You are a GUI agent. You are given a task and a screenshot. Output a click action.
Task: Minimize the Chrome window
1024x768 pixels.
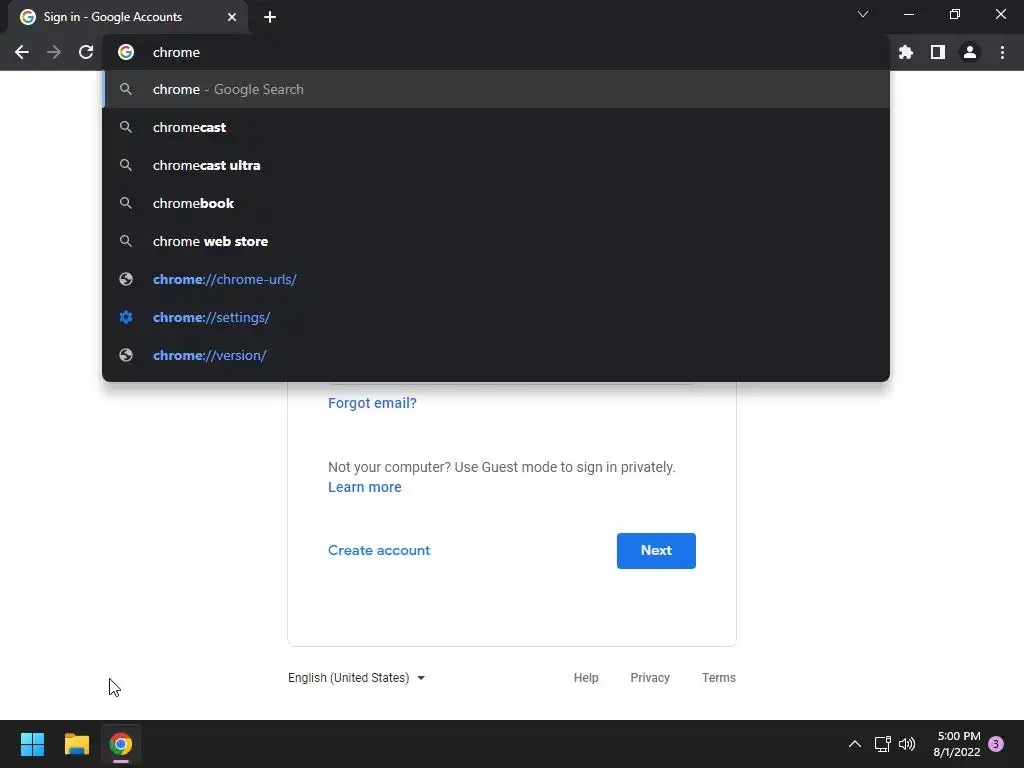pyautogui.click(x=909, y=14)
